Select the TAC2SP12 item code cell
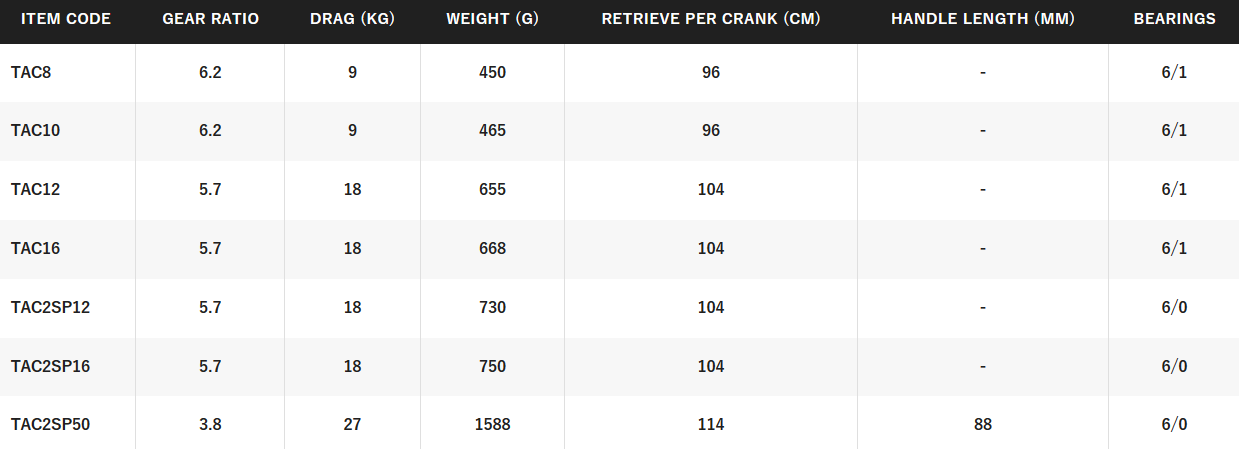This screenshot has height=449, width=1239. [x=50, y=307]
